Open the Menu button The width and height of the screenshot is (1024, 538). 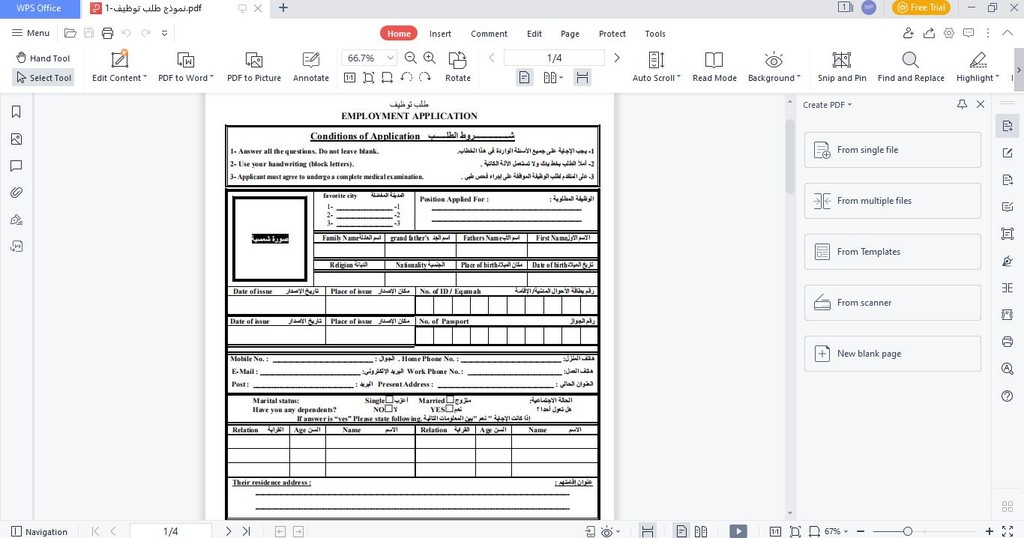pyautogui.click(x=31, y=33)
